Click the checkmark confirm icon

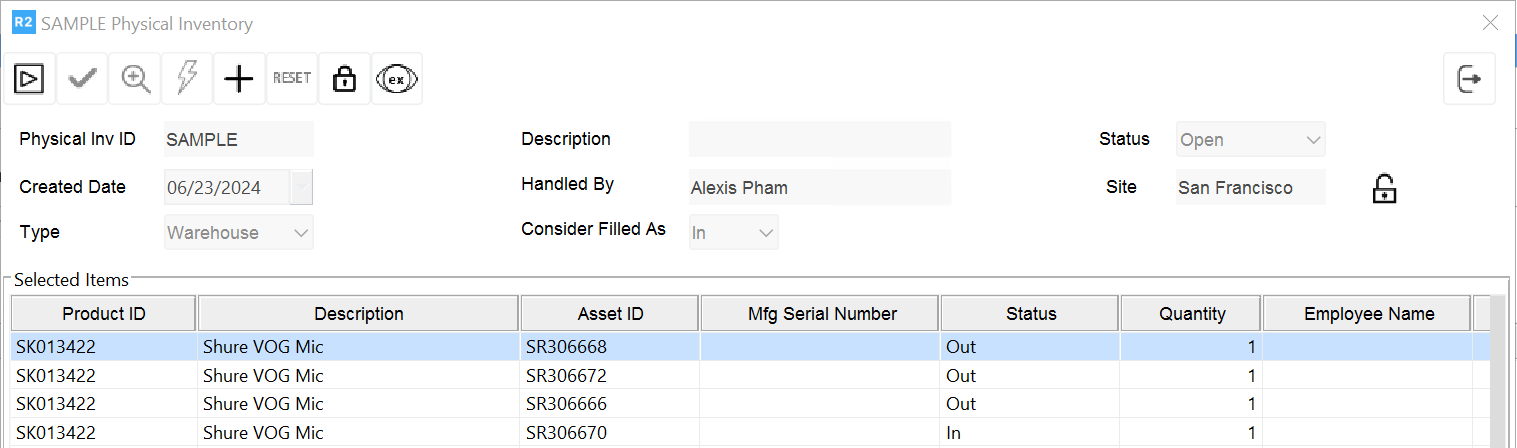(82, 79)
